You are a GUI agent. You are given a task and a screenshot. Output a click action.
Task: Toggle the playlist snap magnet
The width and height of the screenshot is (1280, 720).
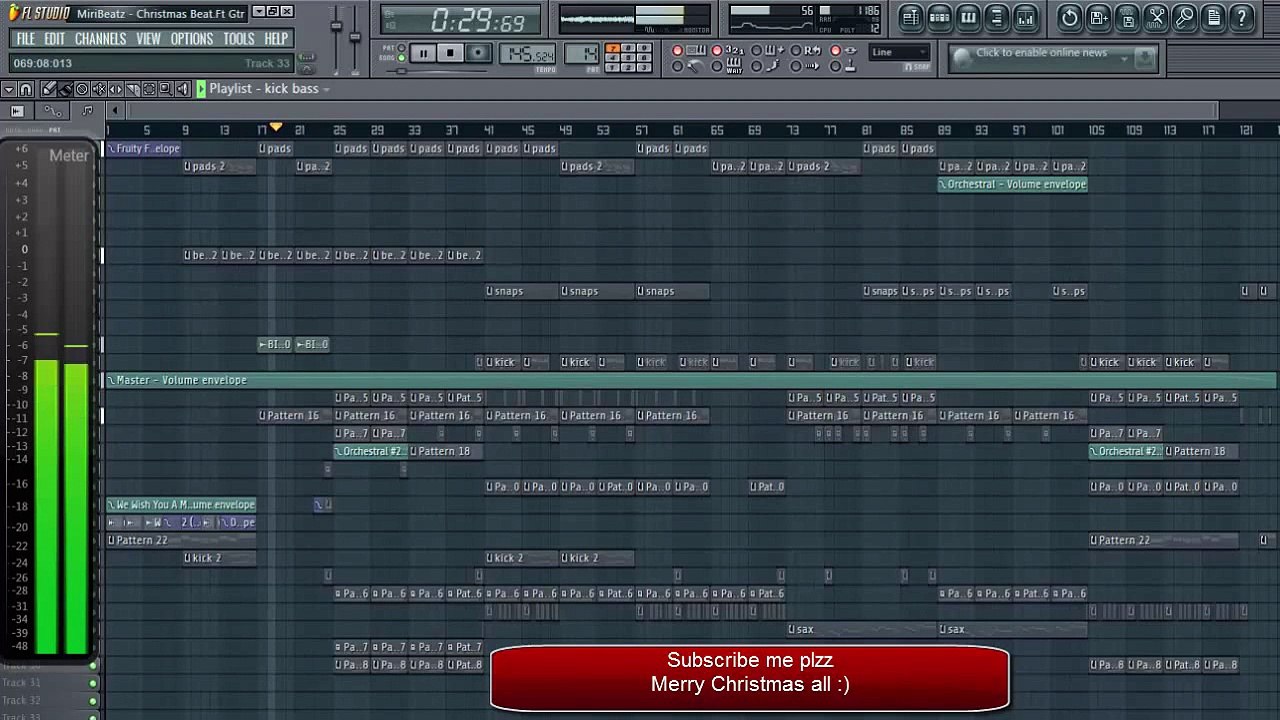coord(26,89)
